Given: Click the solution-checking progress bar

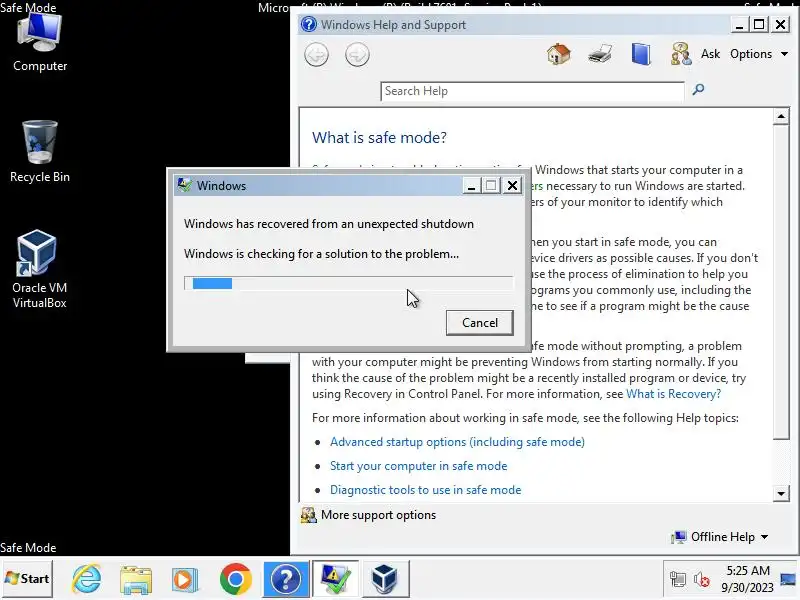Looking at the screenshot, I should [x=348, y=283].
